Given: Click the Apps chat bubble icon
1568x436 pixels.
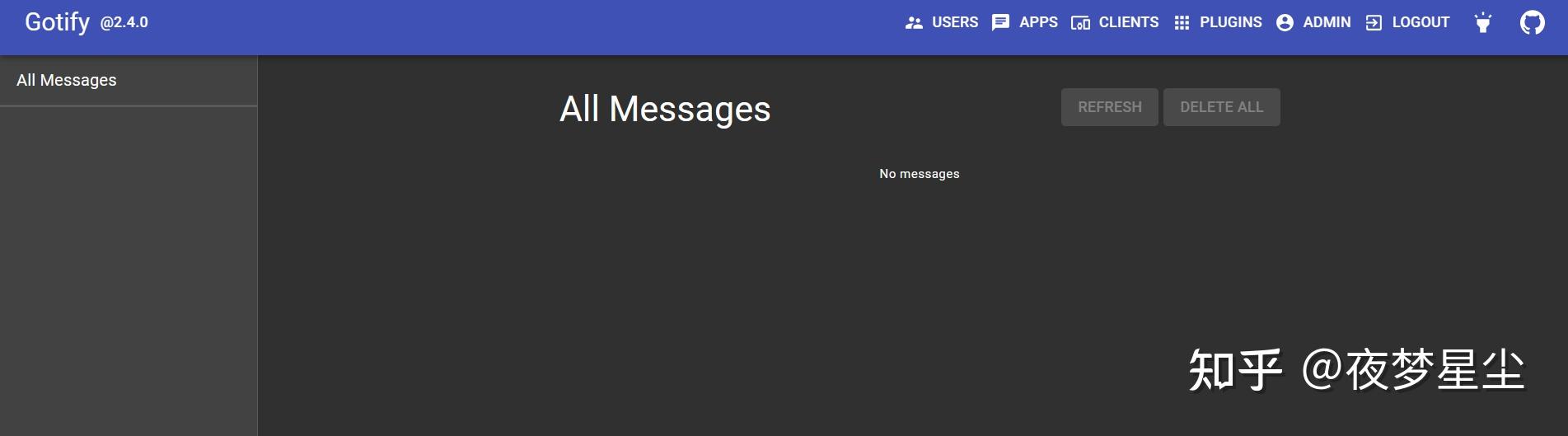Looking at the screenshot, I should tap(1000, 23).
